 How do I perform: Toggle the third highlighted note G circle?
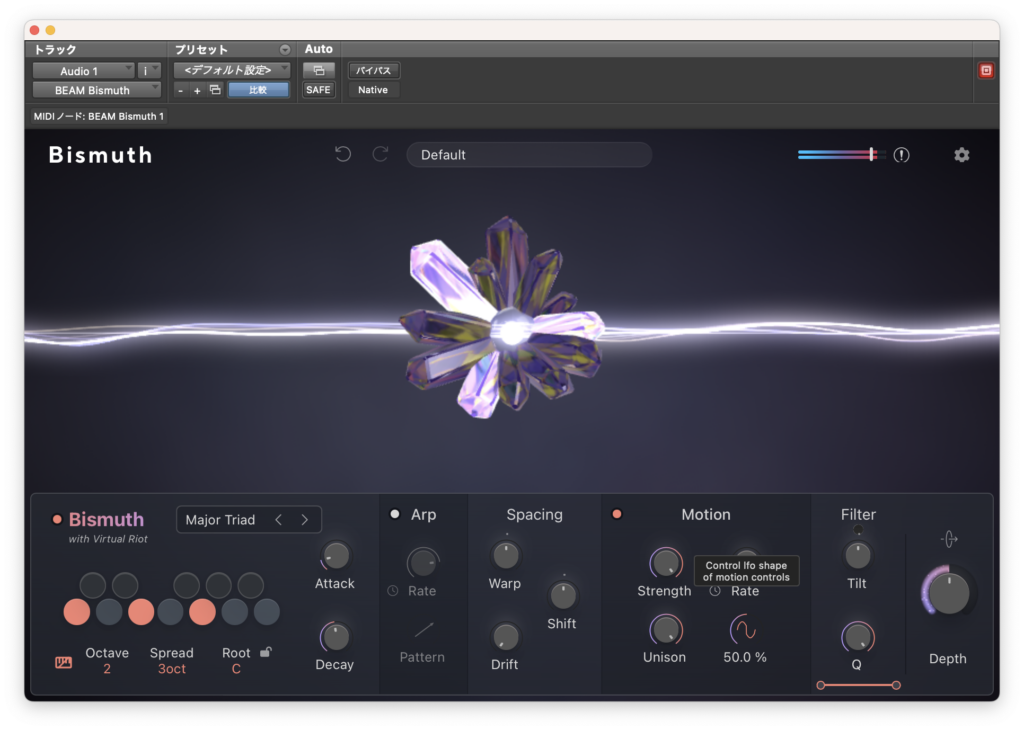(202, 612)
